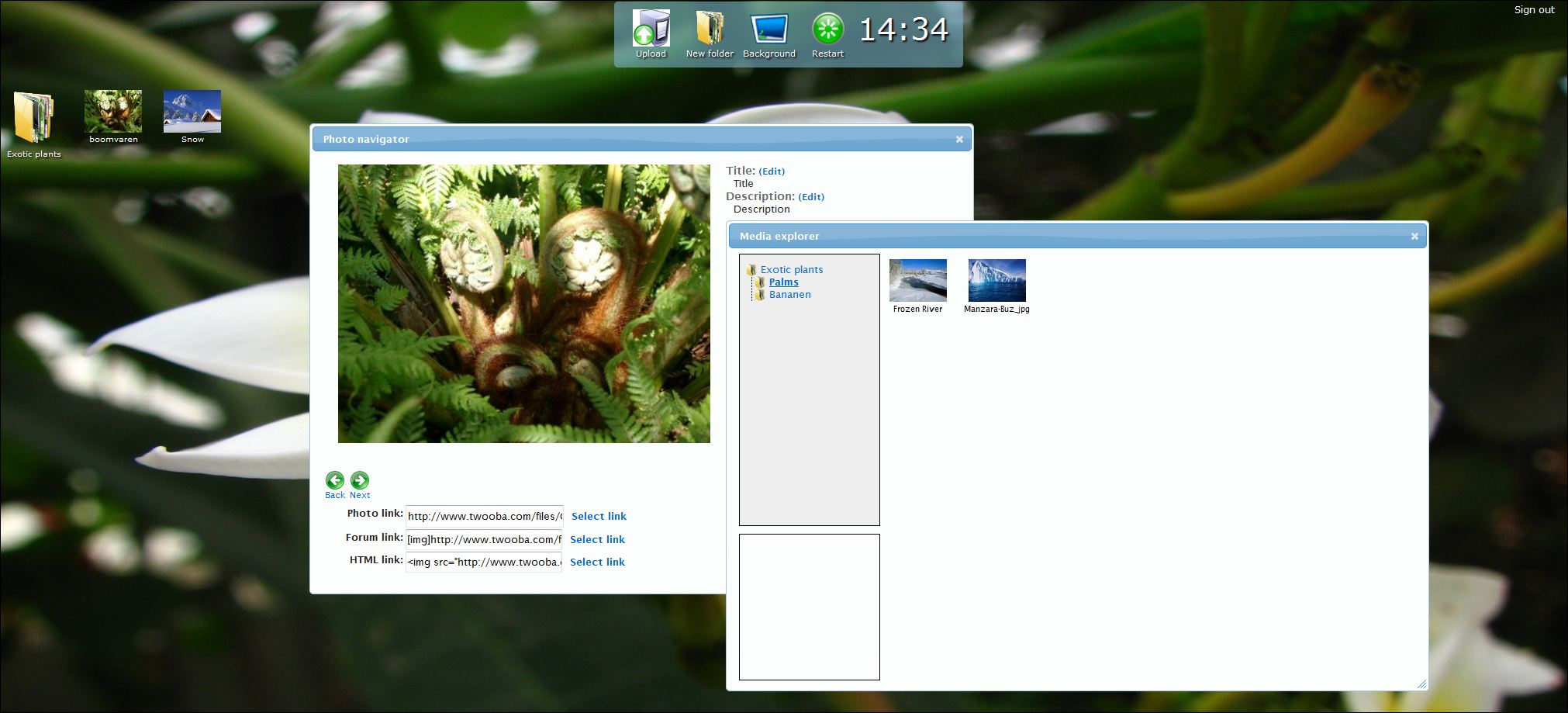Advance to Next photo

click(360, 481)
